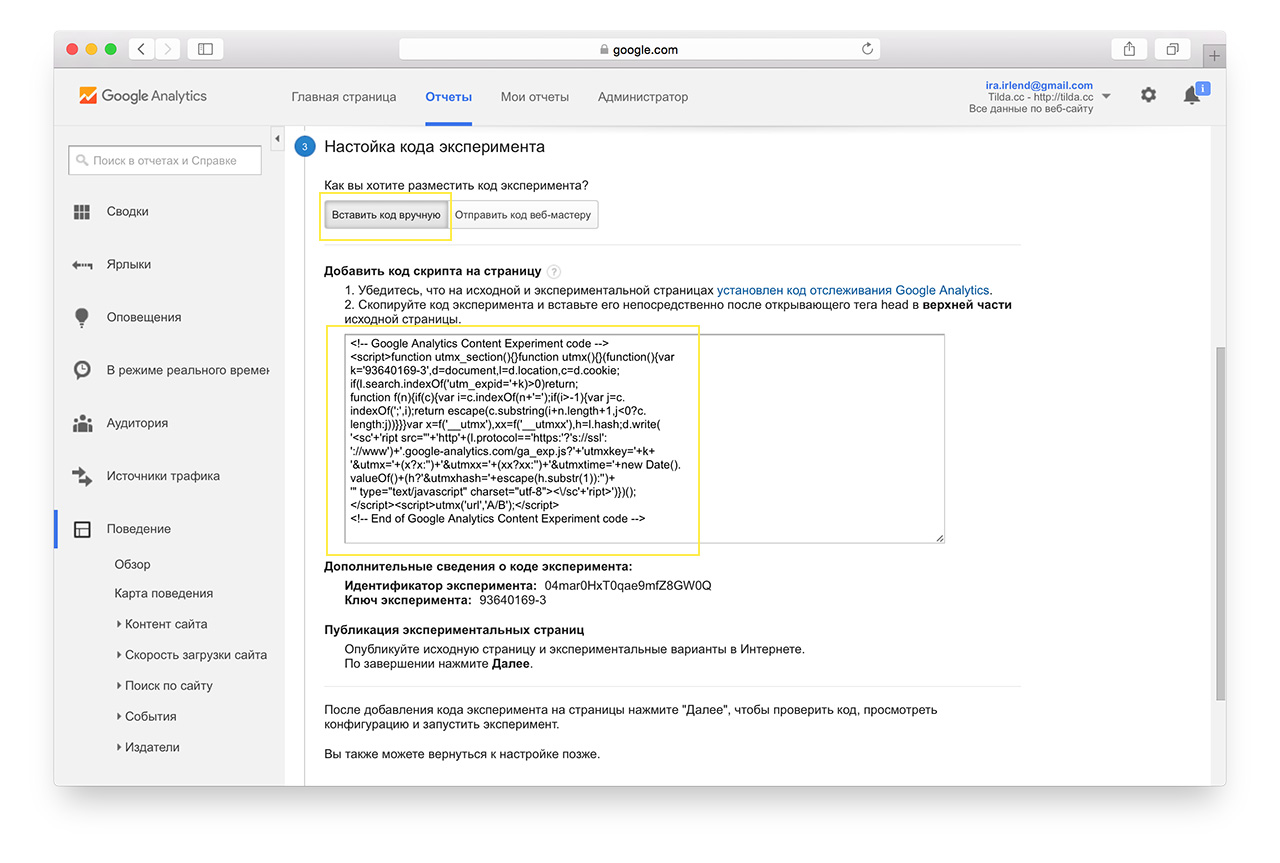
Task: Click the Источники трафика sidebar label
Action: [163, 476]
